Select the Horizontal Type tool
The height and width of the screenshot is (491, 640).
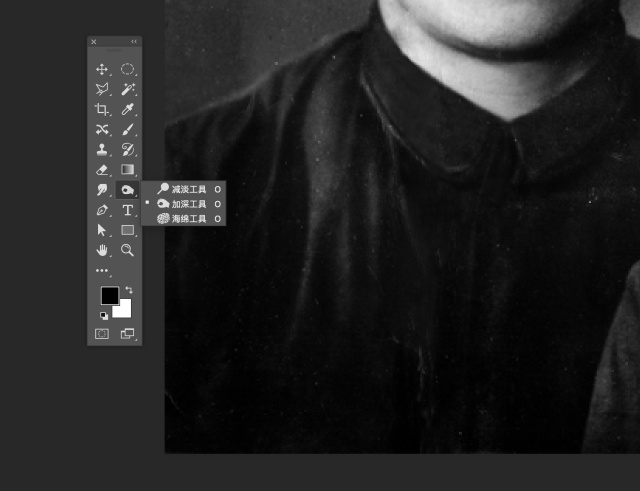pos(128,210)
